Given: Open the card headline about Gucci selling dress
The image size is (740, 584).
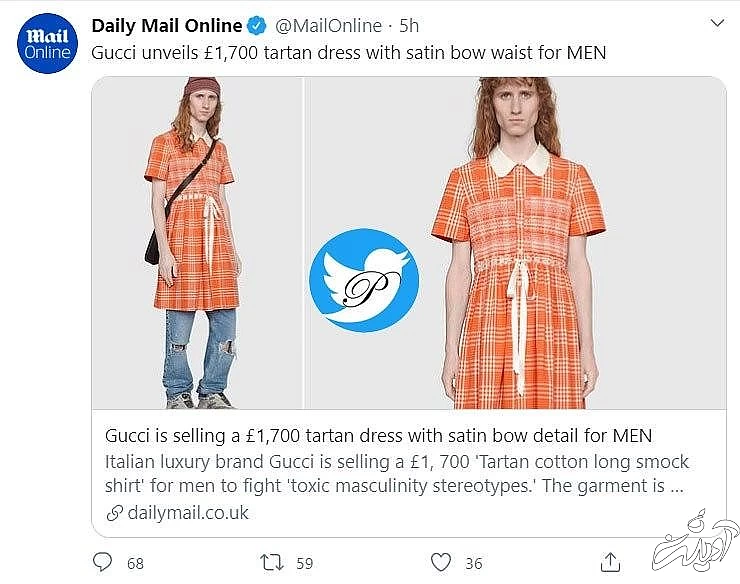Looking at the screenshot, I should [378, 437].
